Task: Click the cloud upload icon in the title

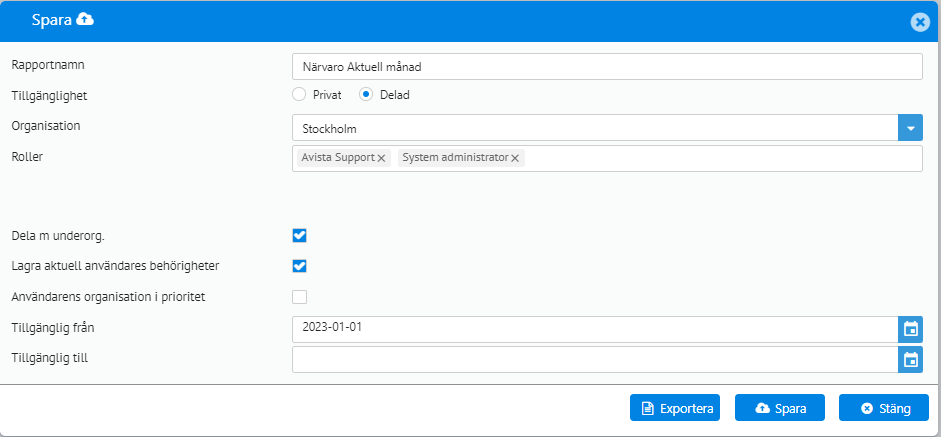Action: click(x=85, y=20)
